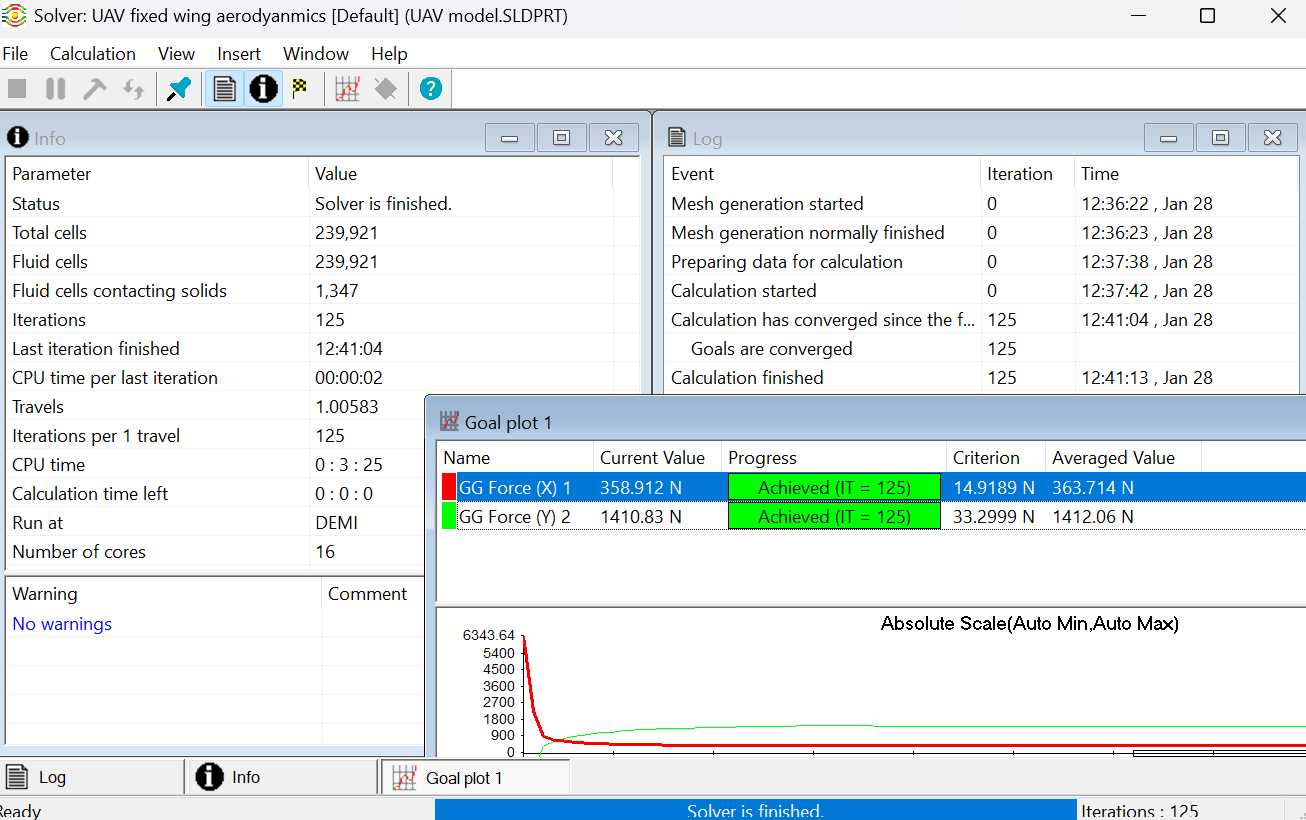Click the checkered flag goal icon
This screenshot has height=820, width=1306.
tap(300, 89)
